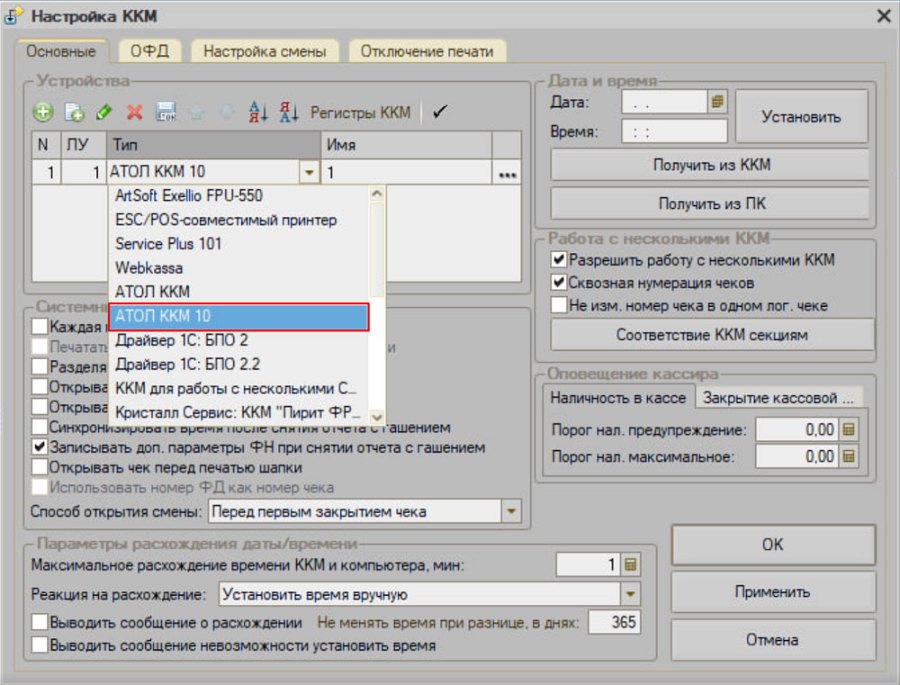Image resolution: width=900 pixels, height=685 pixels.
Task: Open the calendar picker next to Дата
Action: click(x=717, y=102)
